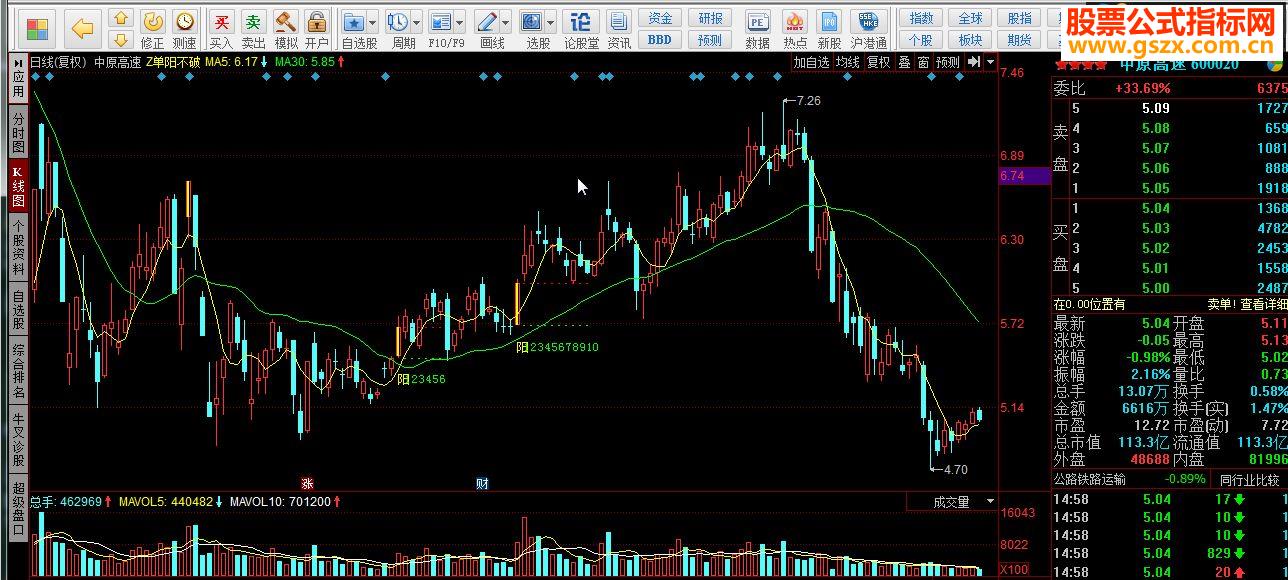Click the 周期 period clock icon
The width and height of the screenshot is (1288, 580).
tap(397, 21)
